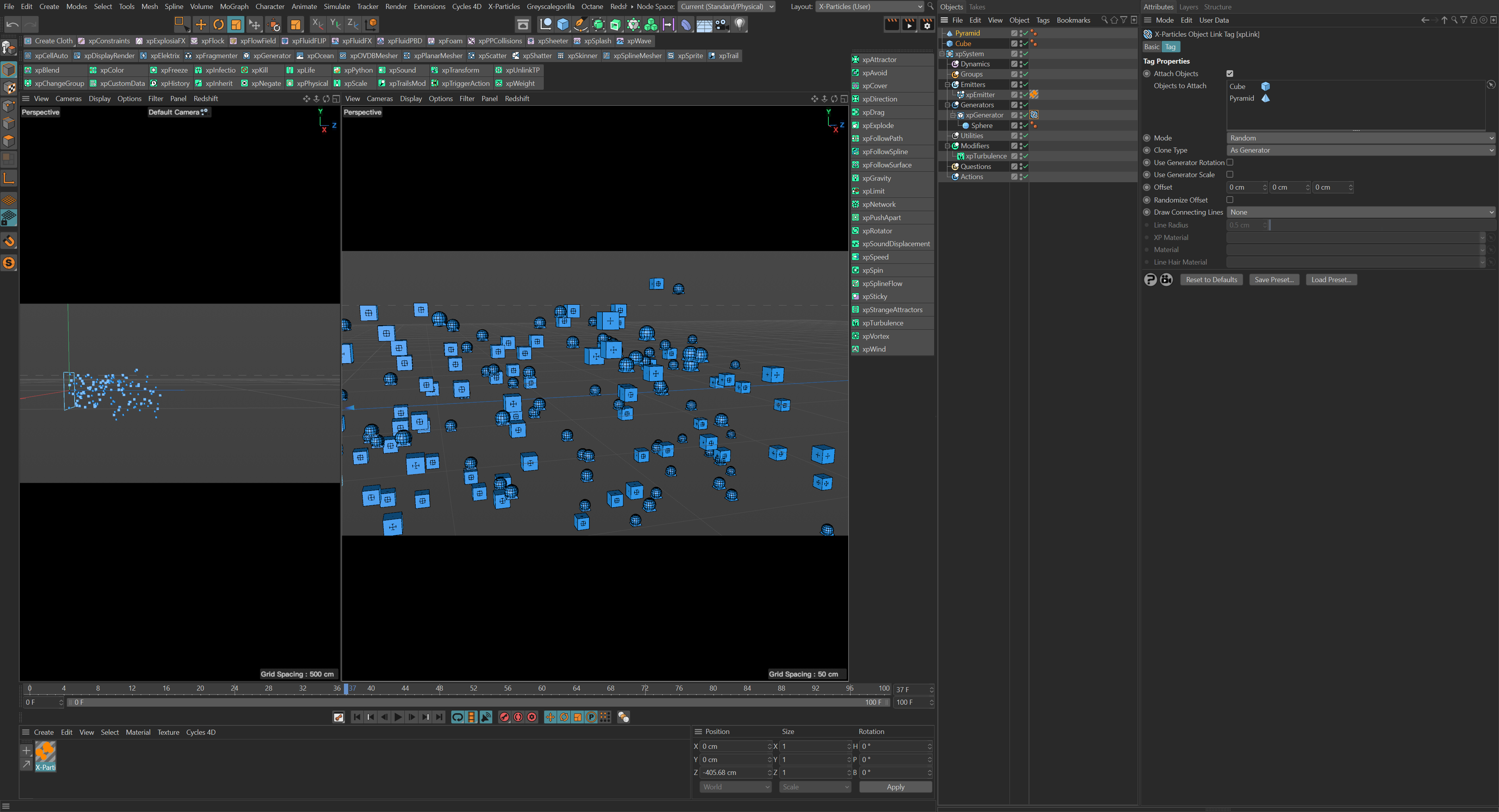Click the preview range bar 0 F to 100 F
Screen dimensions: 1499x812
coord(478,703)
